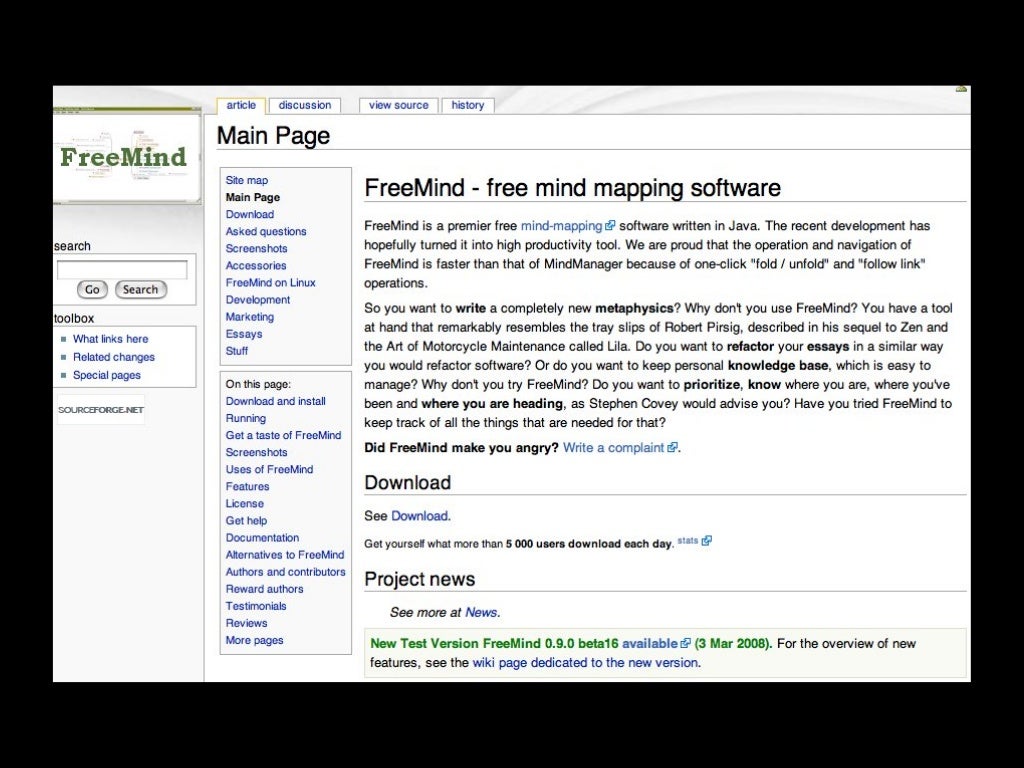The height and width of the screenshot is (768, 1024).
Task: Jump to Download and install section
Action: [276, 401]
